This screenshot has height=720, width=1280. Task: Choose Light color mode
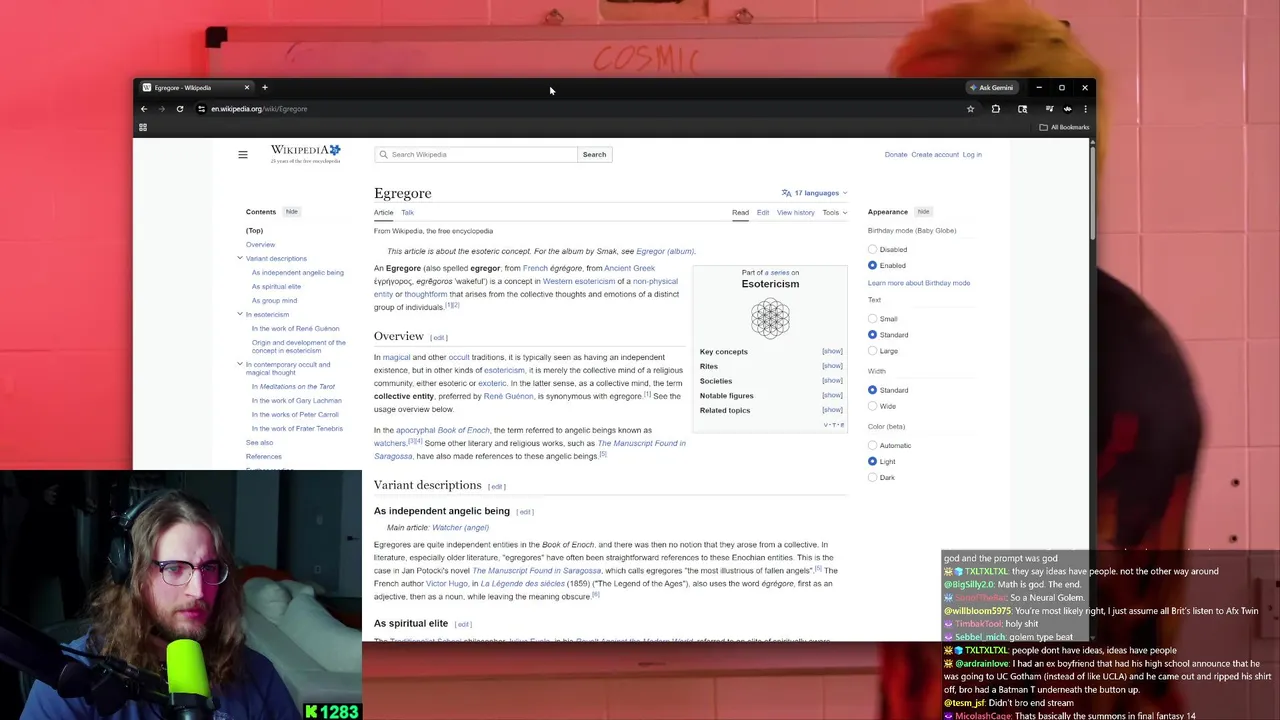click(x=872, y=462)
